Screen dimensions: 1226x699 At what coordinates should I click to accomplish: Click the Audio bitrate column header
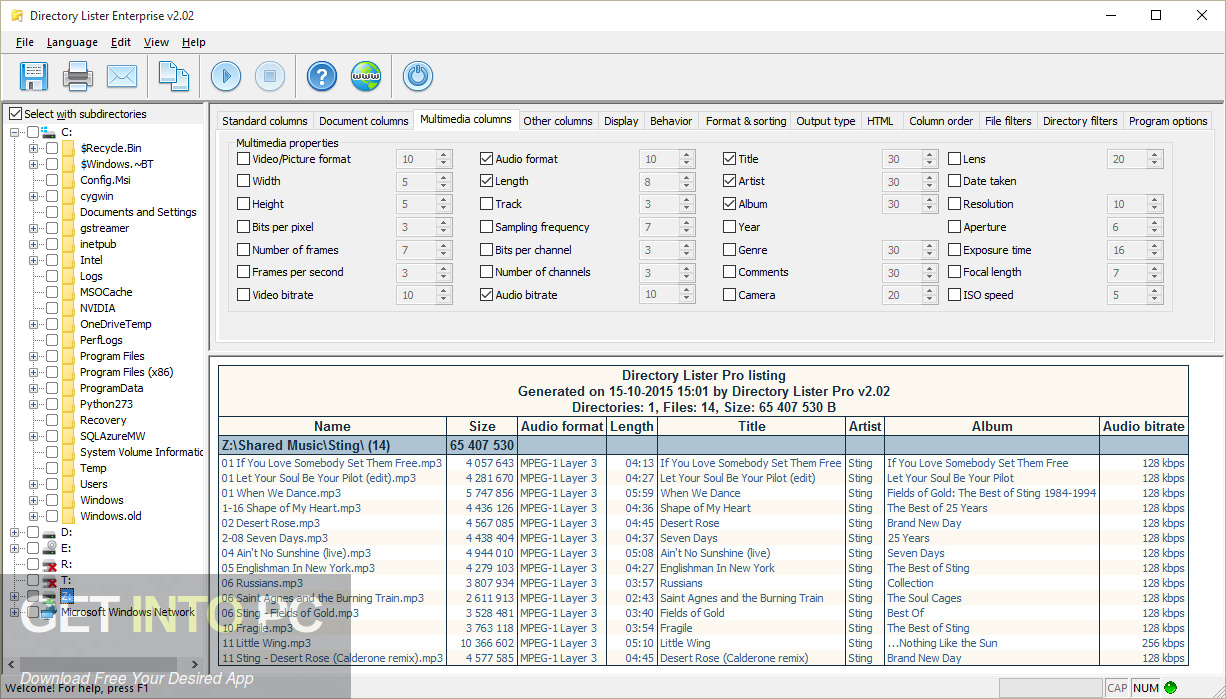click(1144, 426)
